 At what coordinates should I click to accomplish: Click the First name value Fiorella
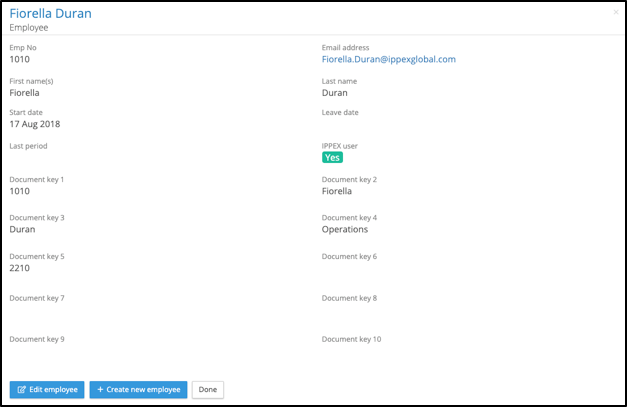[30, 93]
